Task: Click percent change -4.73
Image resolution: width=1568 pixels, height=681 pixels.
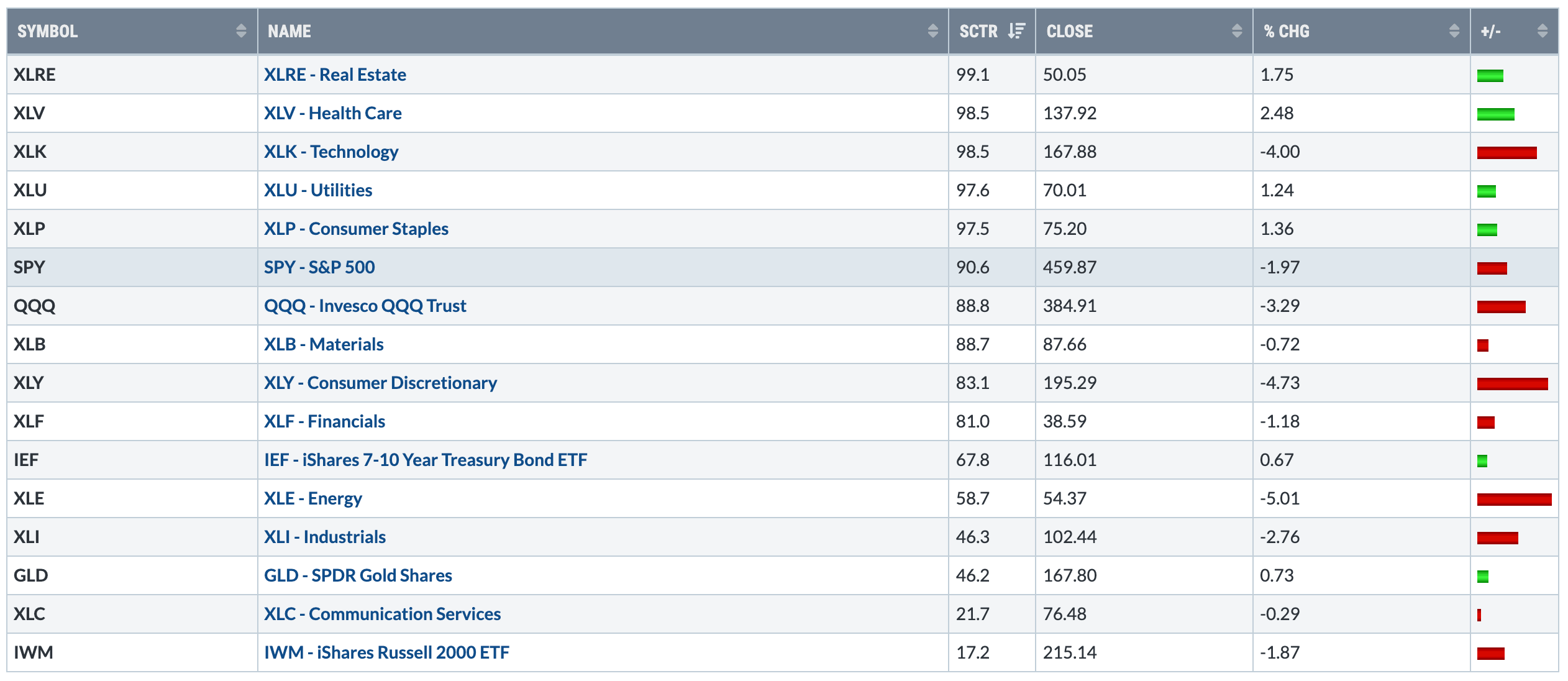Action: click(1280, 383)
